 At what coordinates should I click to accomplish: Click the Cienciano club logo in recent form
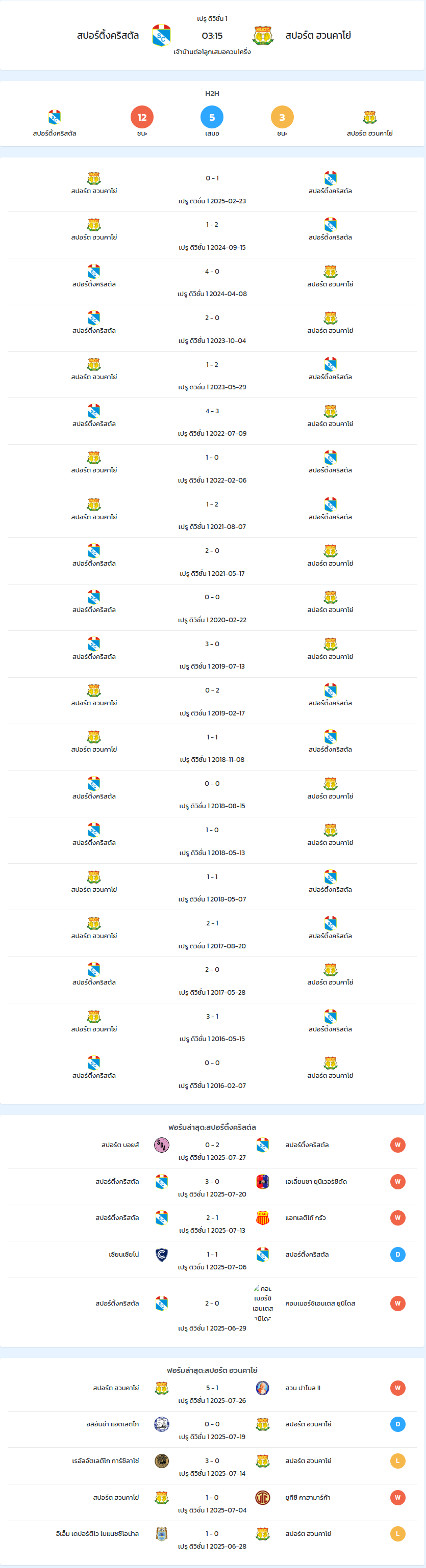coord(162,1255)
